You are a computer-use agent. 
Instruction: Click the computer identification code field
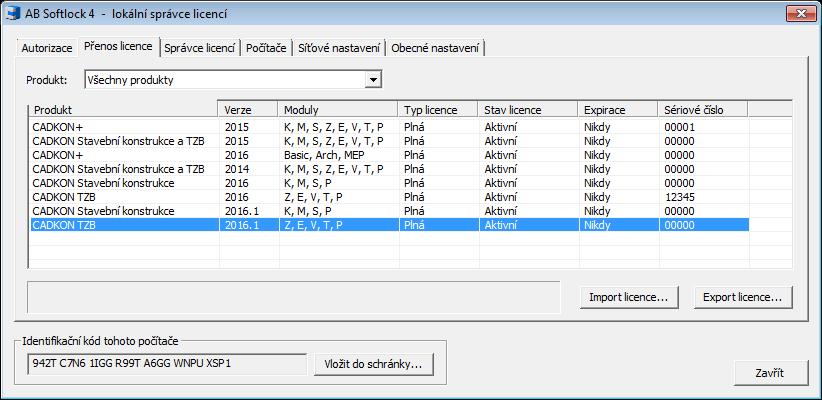tap(167, 364)
